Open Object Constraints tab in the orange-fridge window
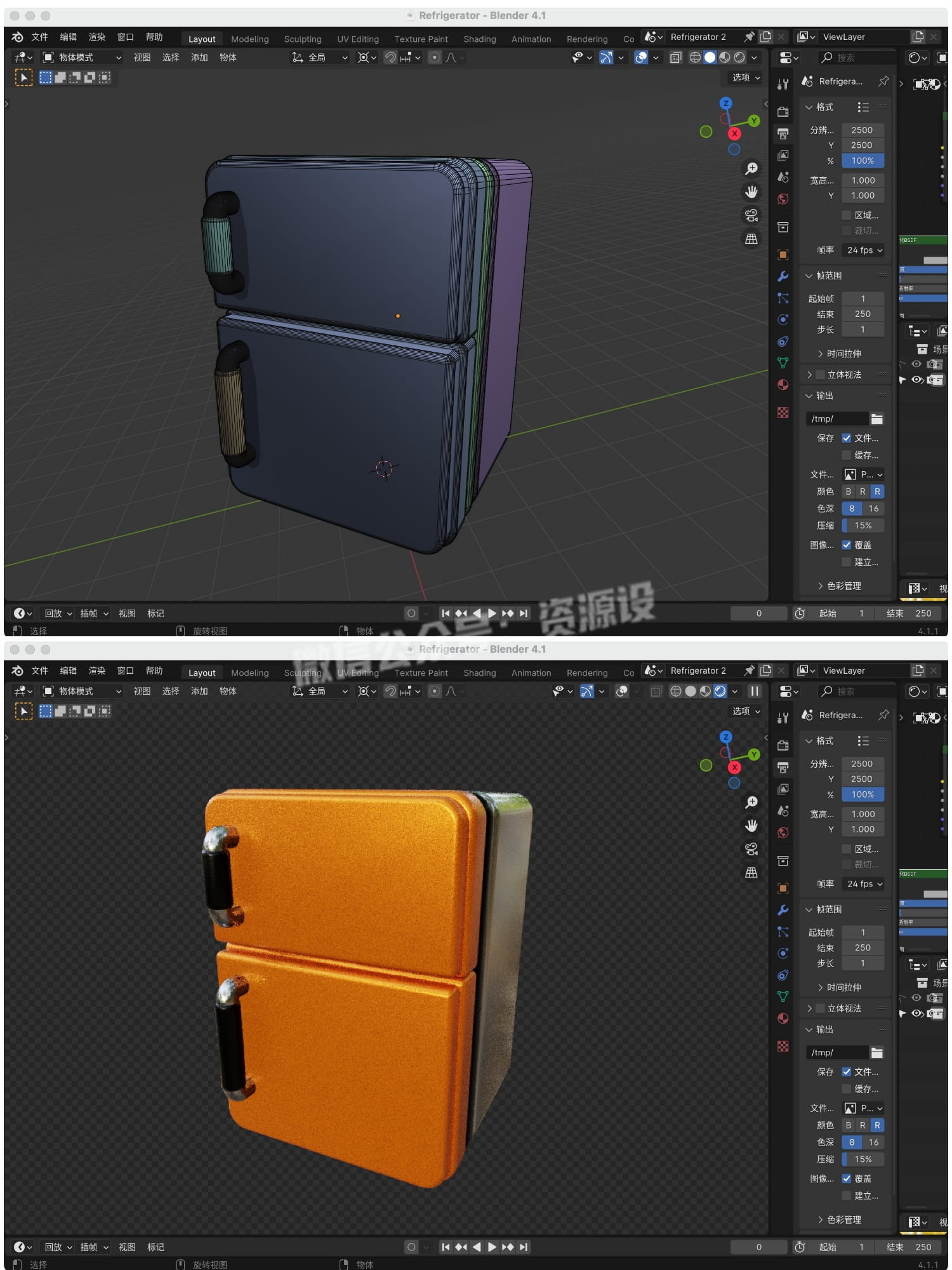 pos(783,975)
